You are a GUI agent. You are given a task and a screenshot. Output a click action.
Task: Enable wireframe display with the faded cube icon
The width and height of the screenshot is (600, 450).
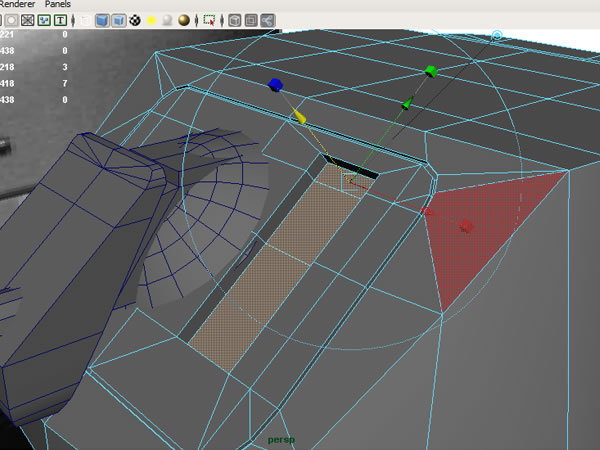86,20
